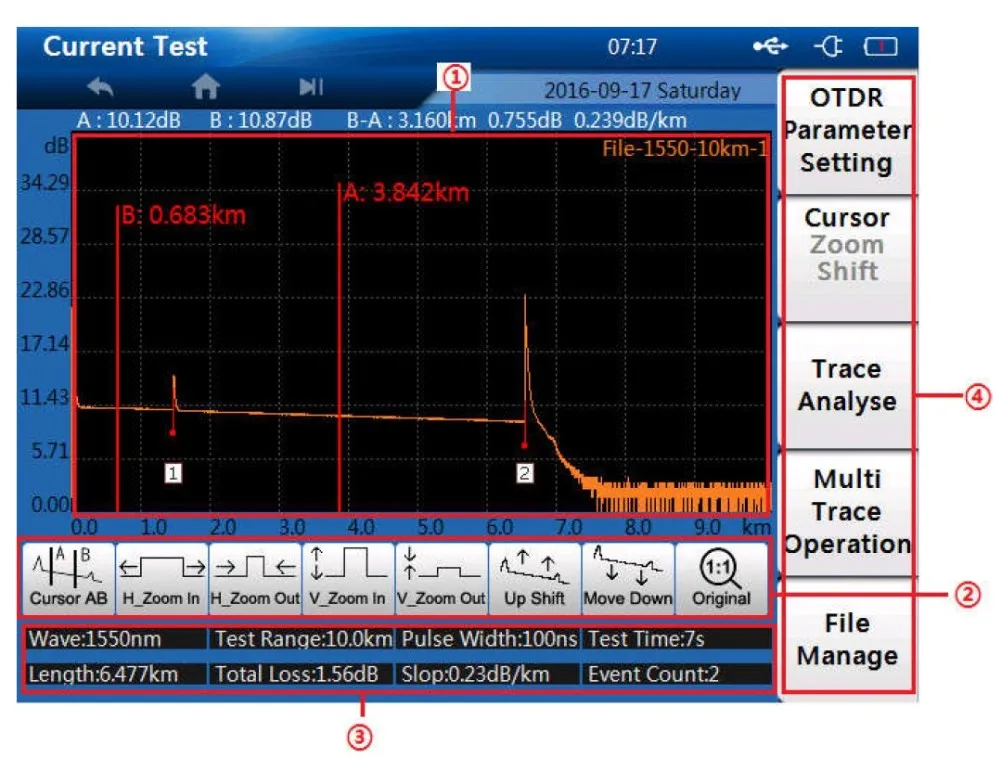This screenshot has width=1000, height=758.
Task: Open Trace Analyse menu
Action: coord(847,385)
